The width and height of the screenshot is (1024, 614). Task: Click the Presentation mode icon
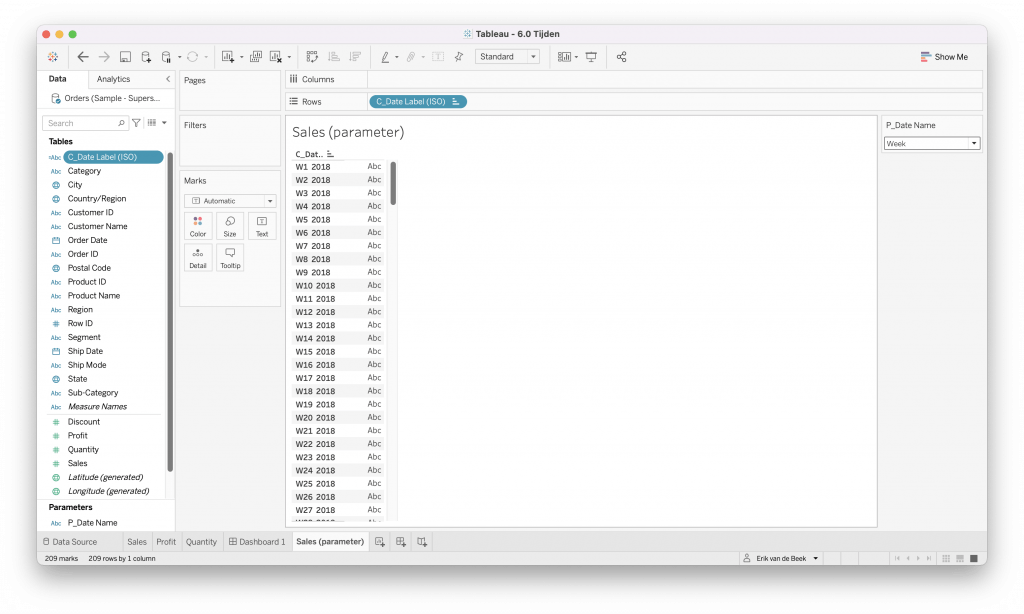click(x=591, y=57)
